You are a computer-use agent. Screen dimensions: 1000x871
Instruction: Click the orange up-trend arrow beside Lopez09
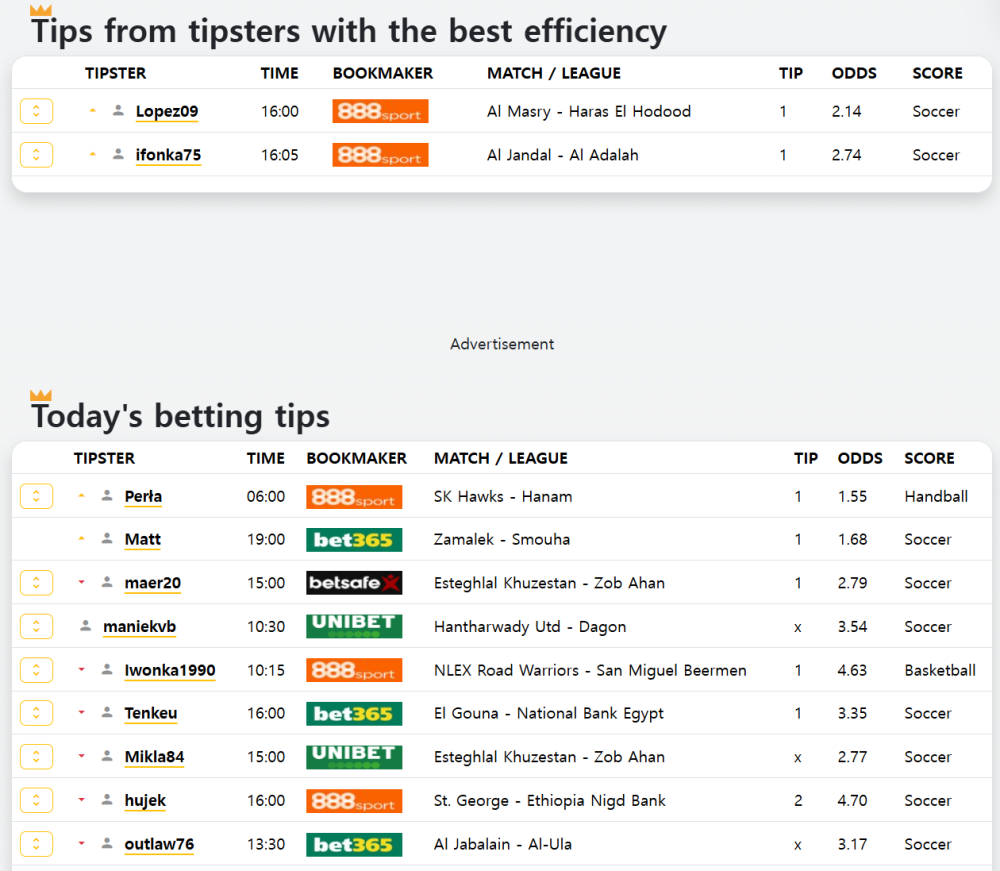click(x=92, y=110)
